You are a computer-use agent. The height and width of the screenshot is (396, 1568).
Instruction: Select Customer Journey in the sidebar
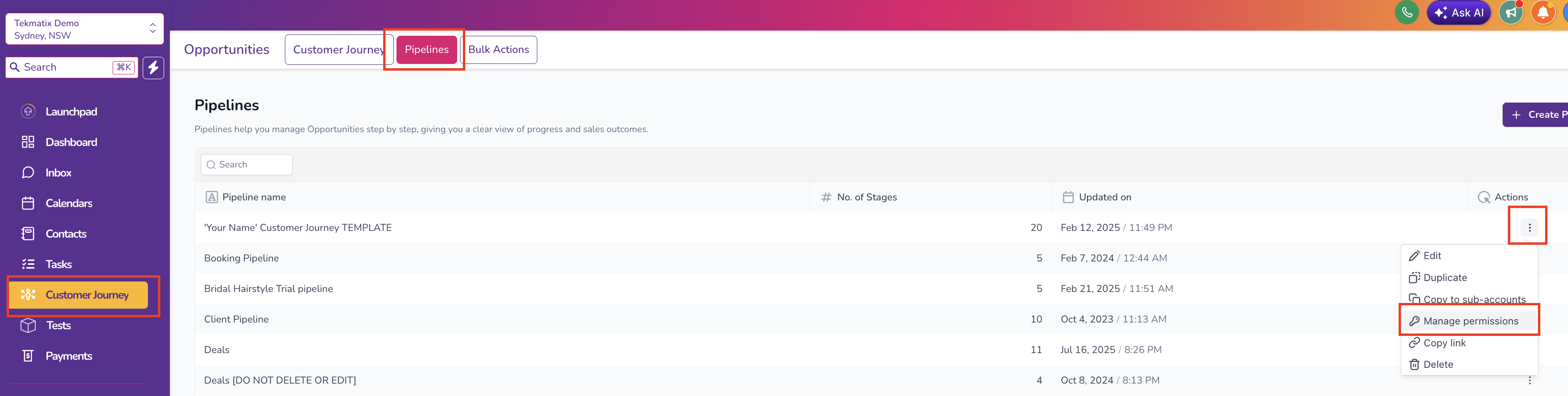click(x=79, y=295)
